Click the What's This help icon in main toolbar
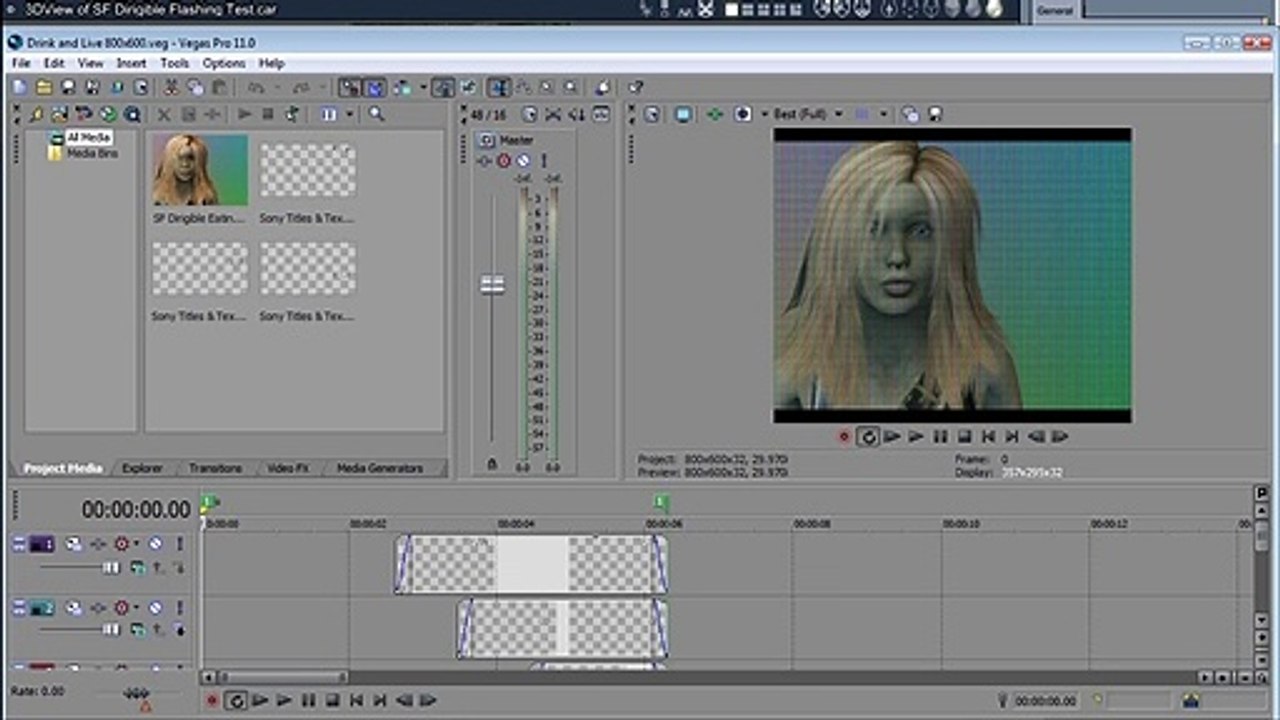This screenshot has height=720, width=1280. (x=634, y=87)
